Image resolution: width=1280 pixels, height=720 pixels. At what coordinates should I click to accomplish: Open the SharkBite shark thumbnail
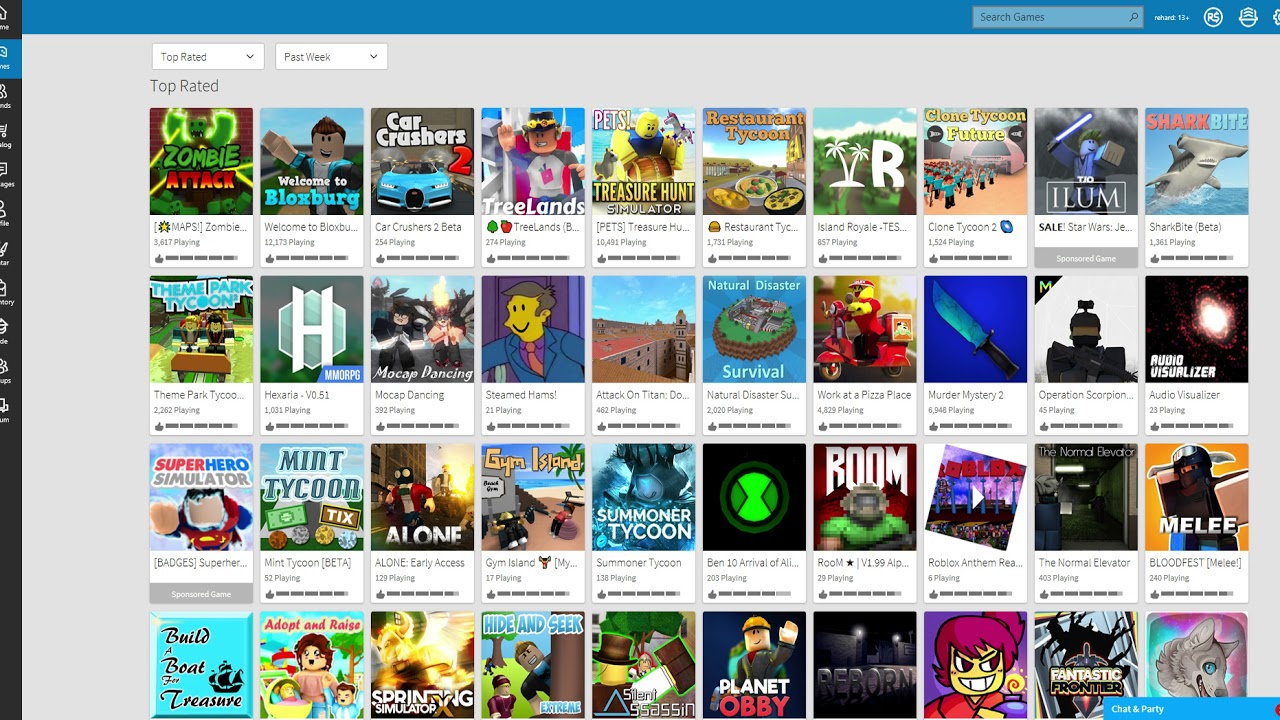1196,161
